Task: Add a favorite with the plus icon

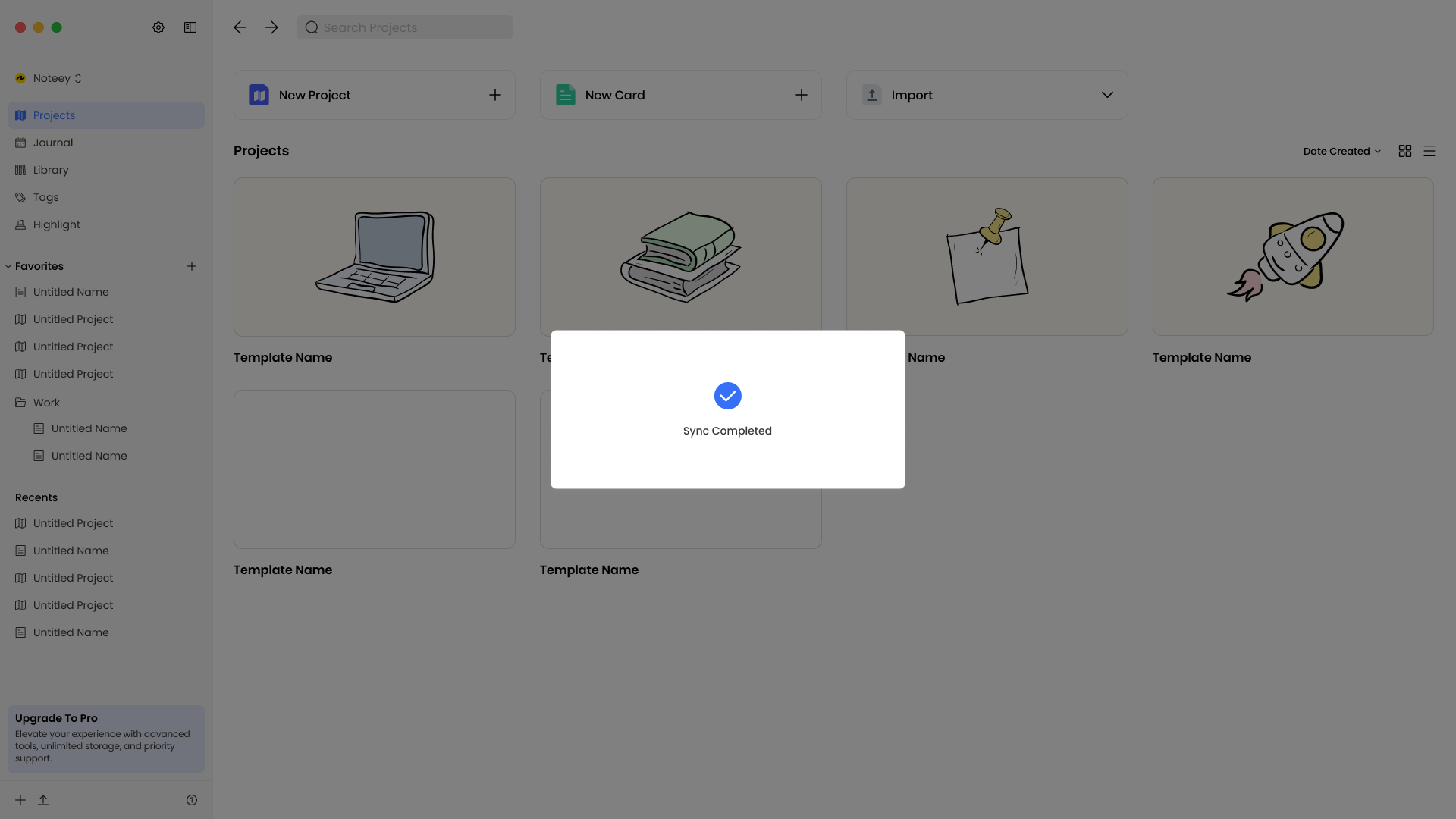Action: coord(192,266)
